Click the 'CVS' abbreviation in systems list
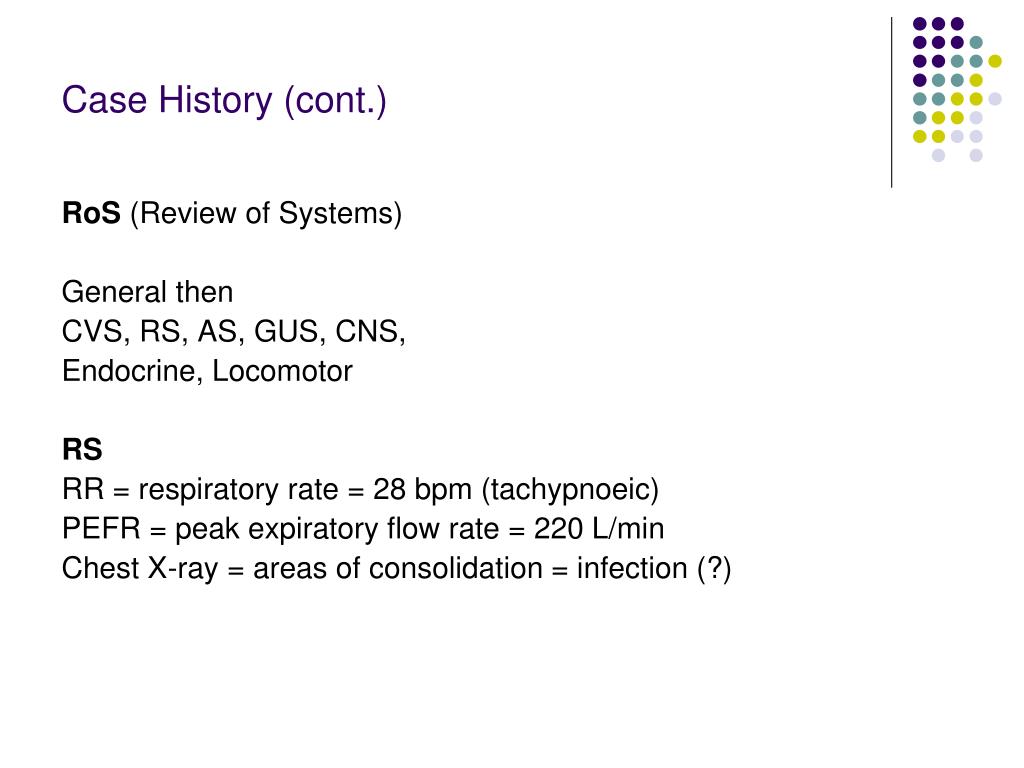 coord(92,331)
